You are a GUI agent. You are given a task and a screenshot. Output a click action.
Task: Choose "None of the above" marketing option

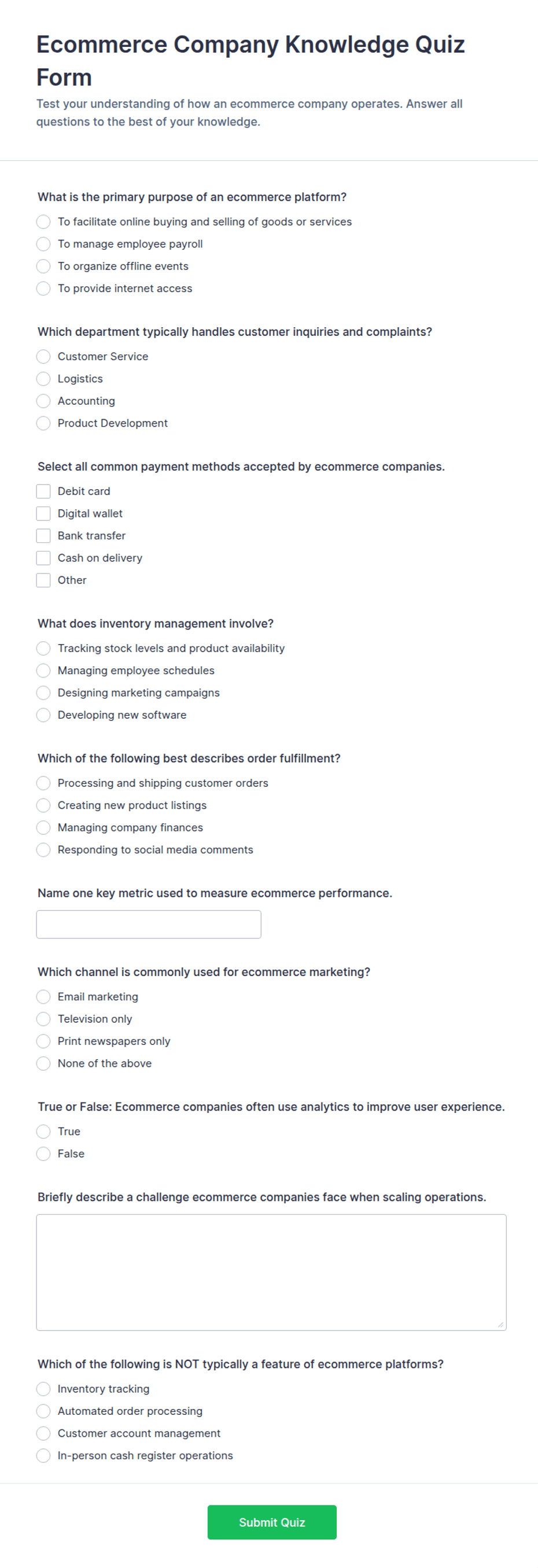[x=43, y=1063]
